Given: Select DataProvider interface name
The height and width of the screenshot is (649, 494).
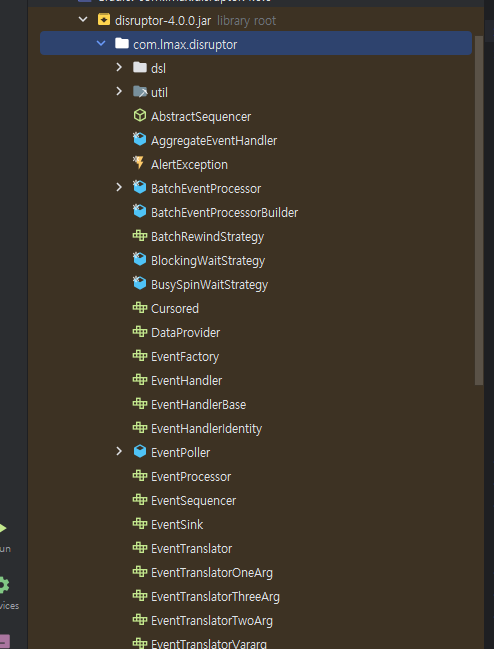Looking at the screenshot, I should (185, 333).
